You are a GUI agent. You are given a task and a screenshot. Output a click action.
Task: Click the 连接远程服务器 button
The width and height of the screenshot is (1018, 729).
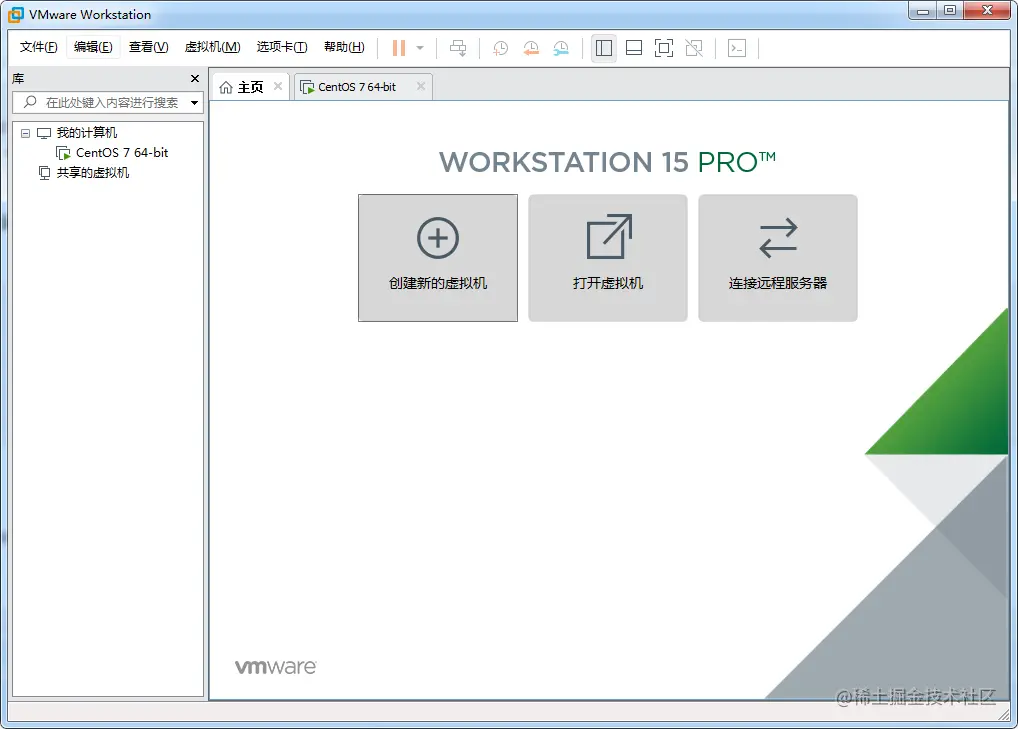click(778, 258)
